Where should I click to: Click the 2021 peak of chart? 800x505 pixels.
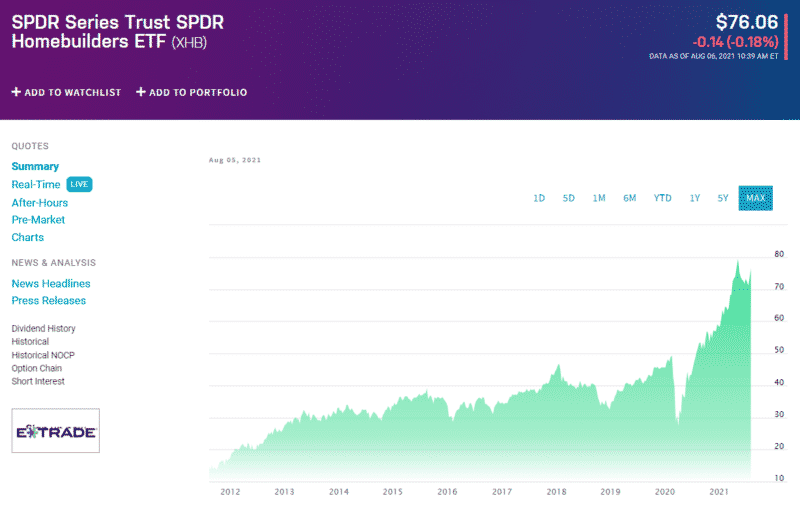coord(737,262)
